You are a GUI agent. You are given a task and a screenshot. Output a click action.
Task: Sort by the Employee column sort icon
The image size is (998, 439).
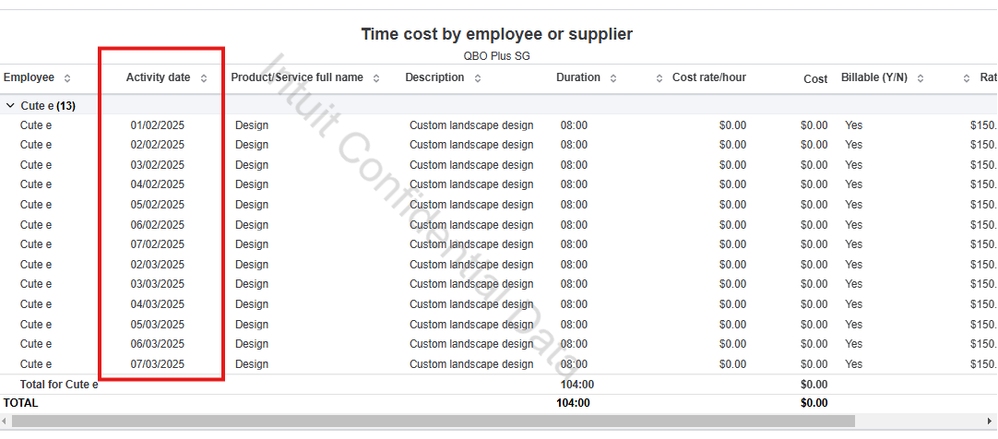(67, 78)
